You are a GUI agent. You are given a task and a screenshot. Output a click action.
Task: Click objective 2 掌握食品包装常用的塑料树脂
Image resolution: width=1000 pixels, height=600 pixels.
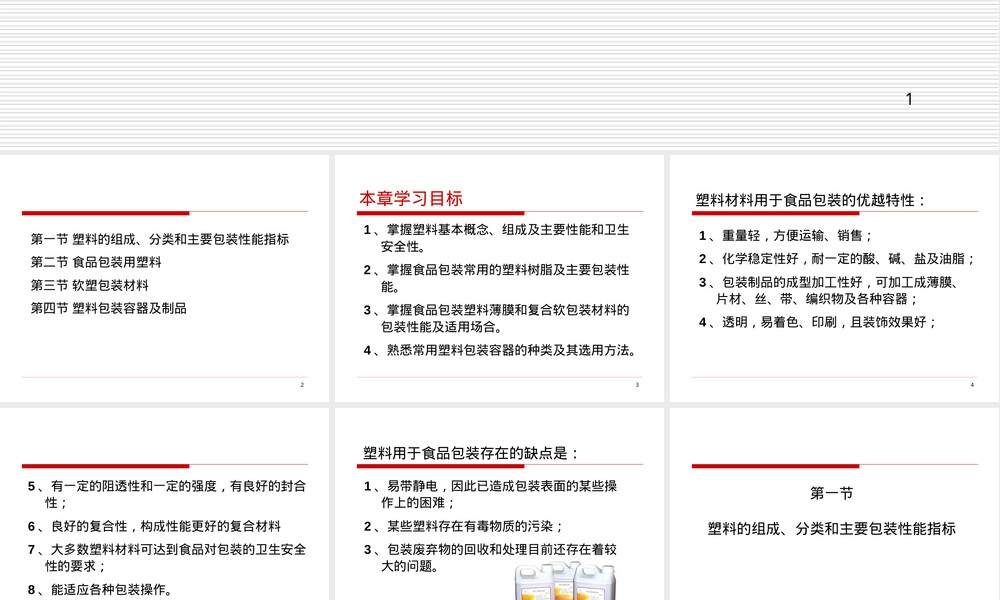(496, 278)
